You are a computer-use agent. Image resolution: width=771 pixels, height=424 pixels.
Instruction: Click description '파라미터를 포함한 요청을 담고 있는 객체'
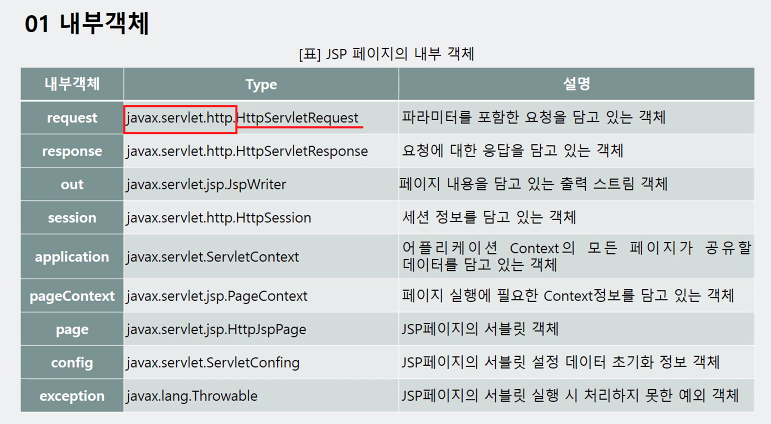[534, 117]
